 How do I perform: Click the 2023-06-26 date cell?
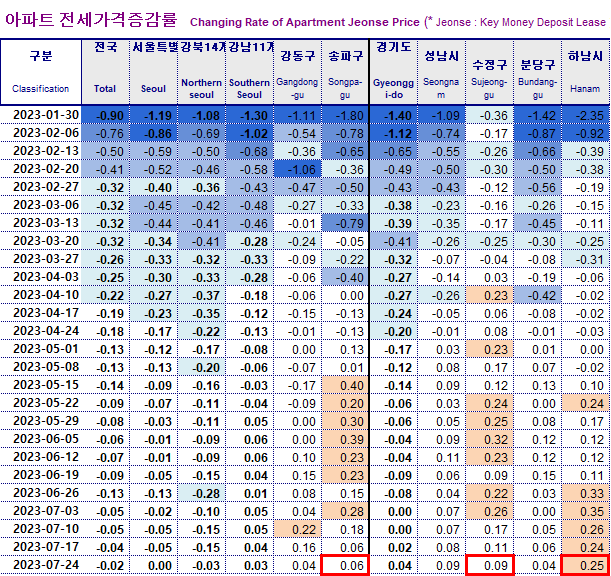(x=41, y=493)
